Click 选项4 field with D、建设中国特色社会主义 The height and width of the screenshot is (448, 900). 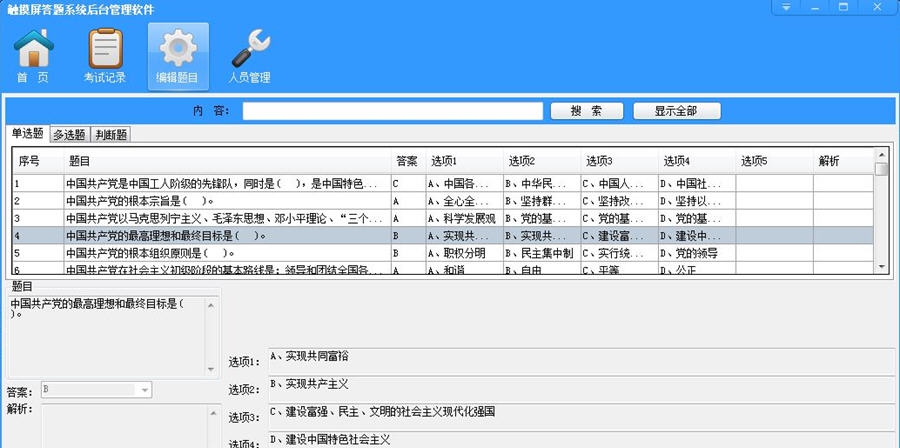click(581, 441)
